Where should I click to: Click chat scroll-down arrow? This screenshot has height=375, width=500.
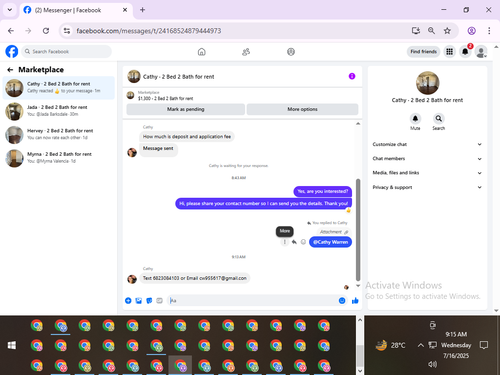(x=358, y=286)
